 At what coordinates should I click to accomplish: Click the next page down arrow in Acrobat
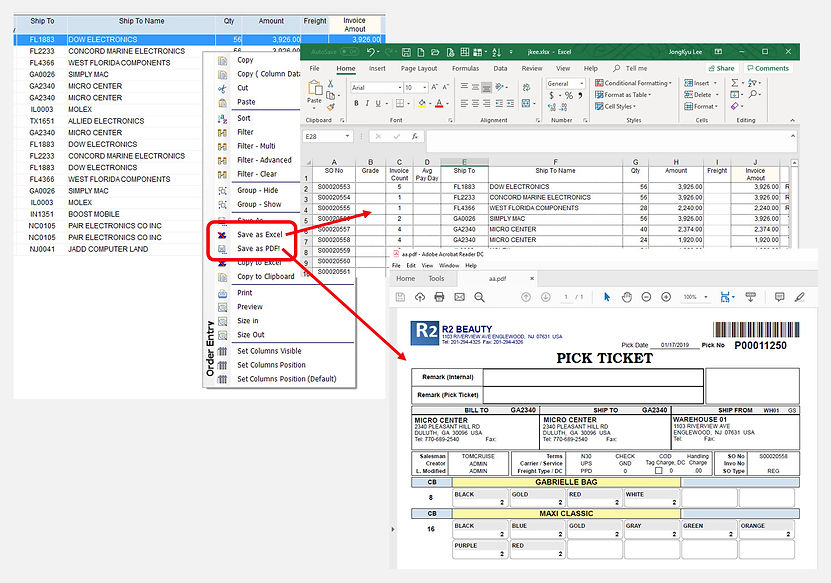click(x=546, y=297)
